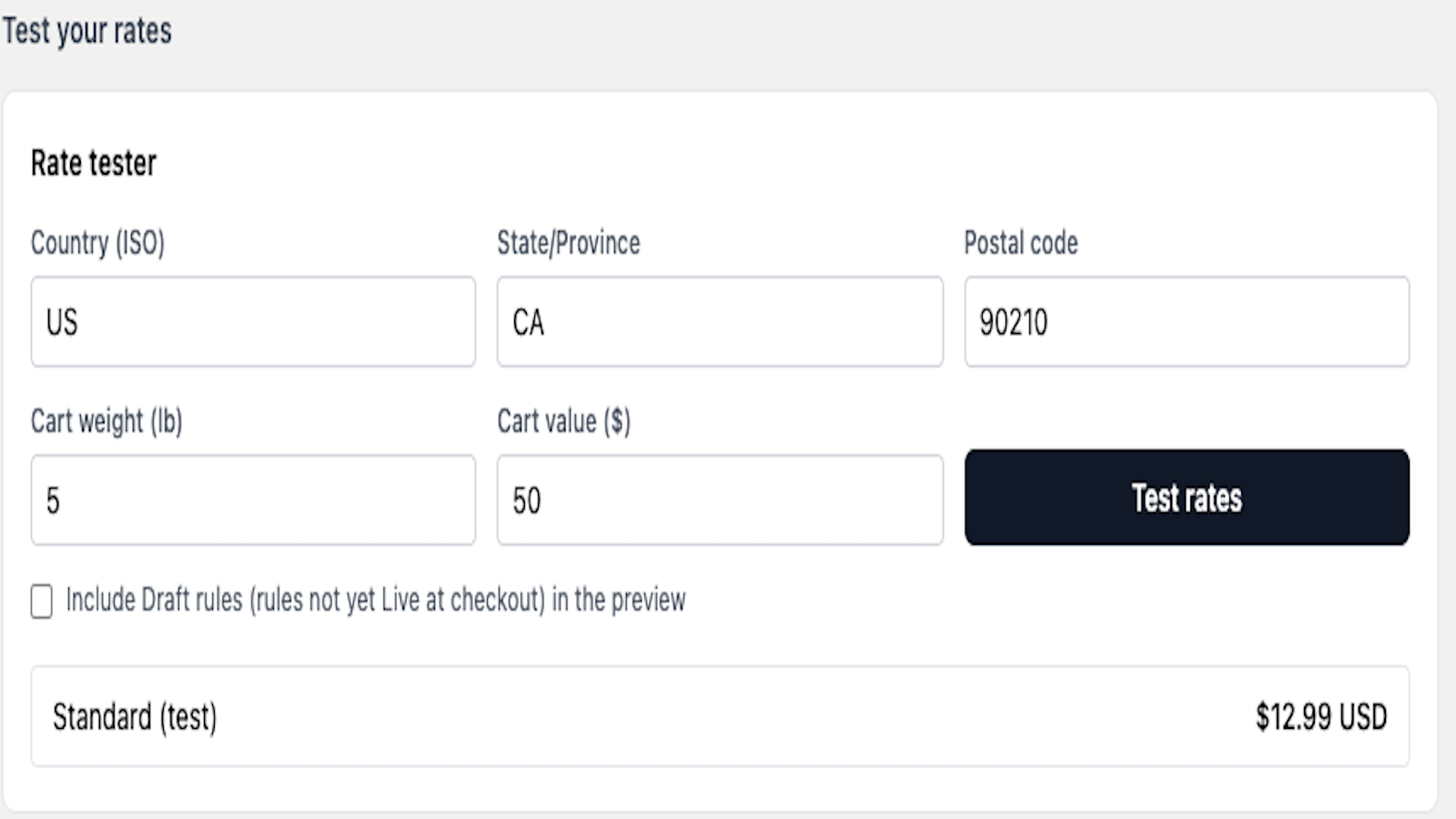Click the Include Draft rules label text

pyautogui.click(x=376, y=601)
